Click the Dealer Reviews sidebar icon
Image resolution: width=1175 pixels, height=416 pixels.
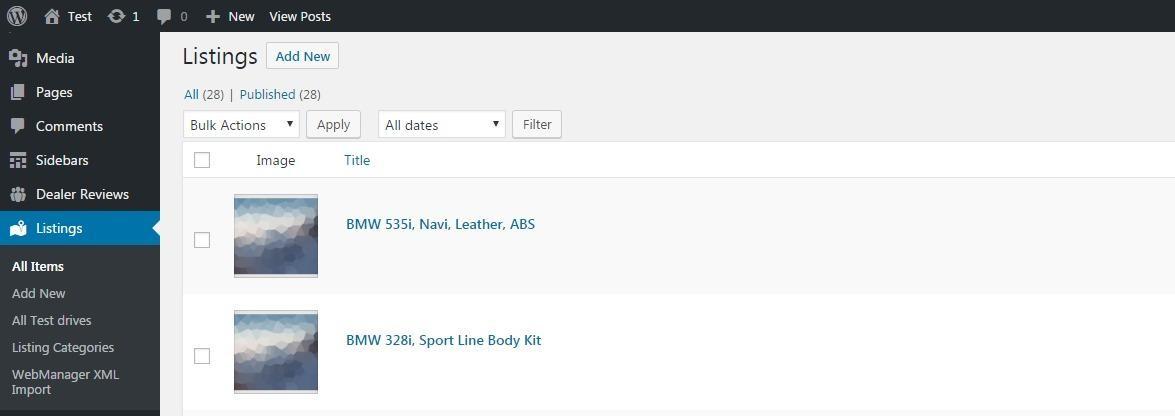18,194
